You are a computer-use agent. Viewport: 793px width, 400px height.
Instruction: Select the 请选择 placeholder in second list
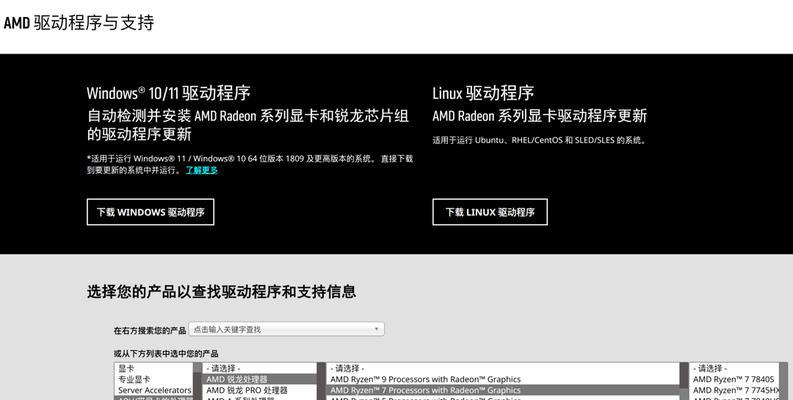[x=259, y=369]
